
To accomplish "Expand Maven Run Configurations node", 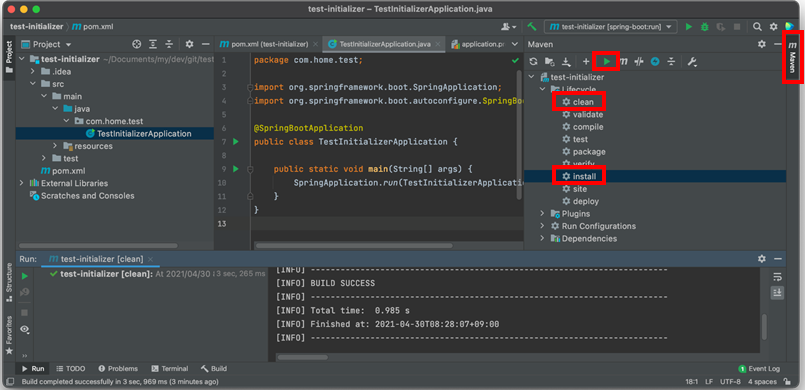I will (x=542, y=226).
